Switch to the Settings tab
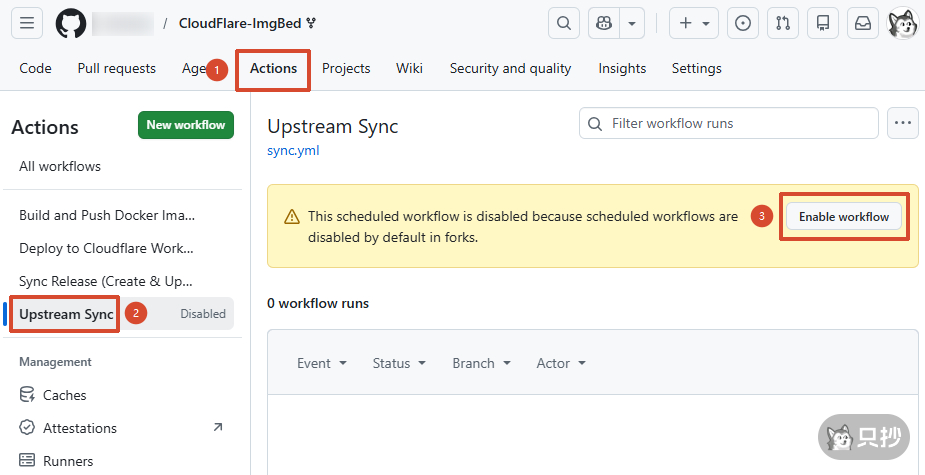 [x=697, y=68]
